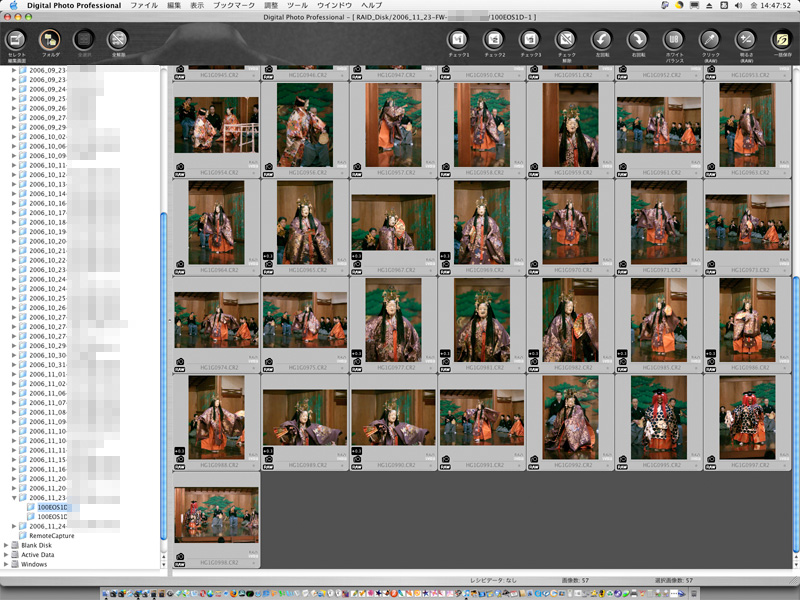
Task: Select the HG1G0995.CR2 thumbnail
Action: pyautogui.click(x=659, y=417)
